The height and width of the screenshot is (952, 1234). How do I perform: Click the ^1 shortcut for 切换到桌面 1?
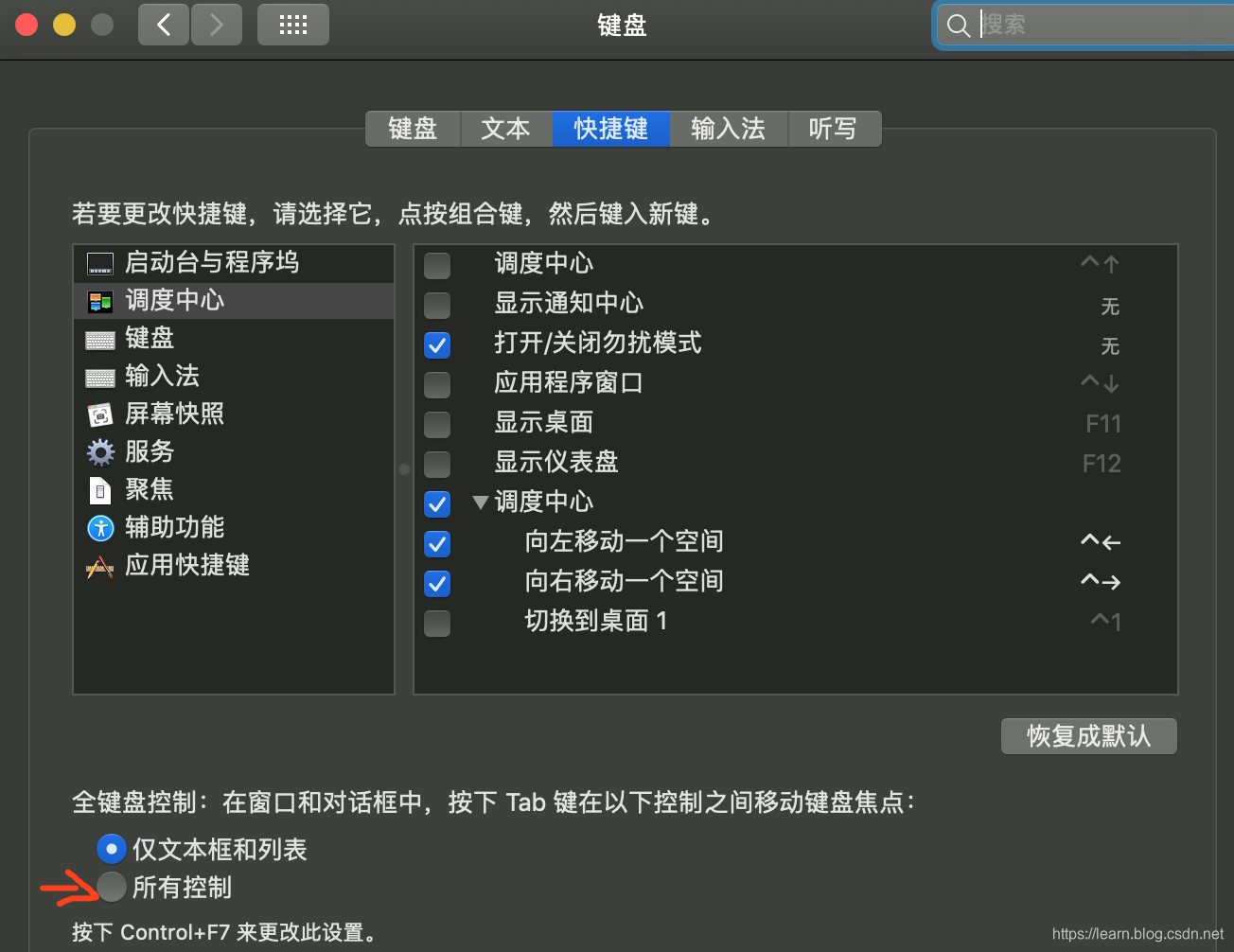(x=1106, y=622)
